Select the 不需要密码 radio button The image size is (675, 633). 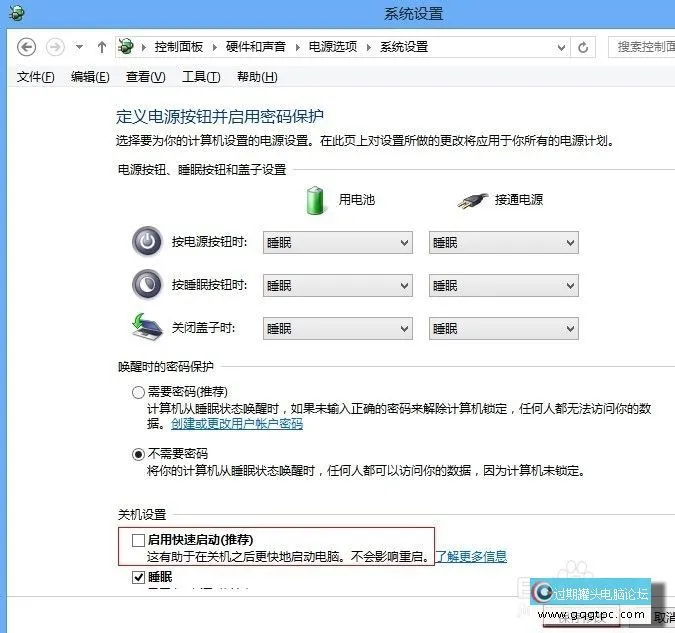tap(138, 454)
